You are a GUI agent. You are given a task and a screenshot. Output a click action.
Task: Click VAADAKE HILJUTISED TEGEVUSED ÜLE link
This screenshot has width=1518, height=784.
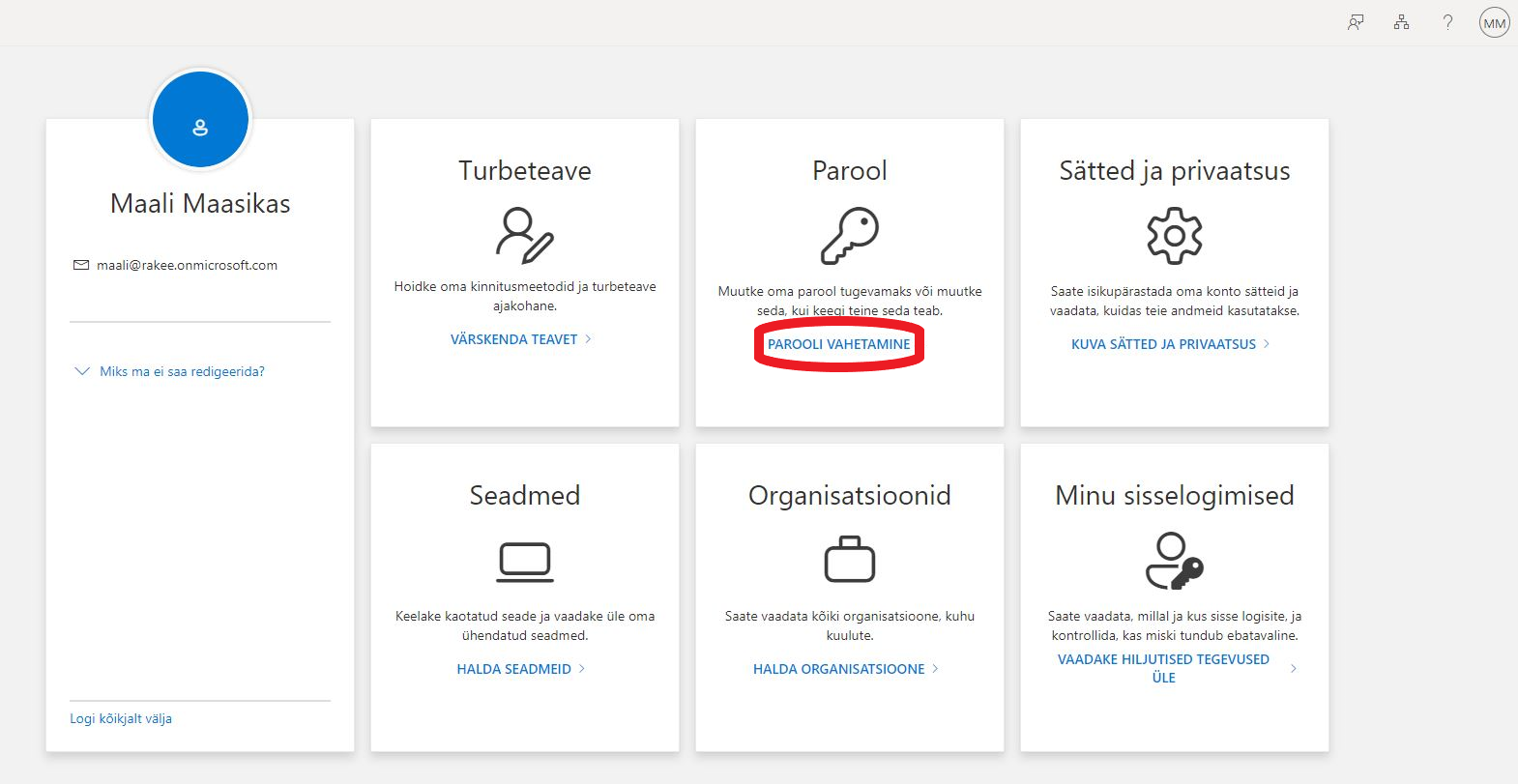[1163, 668]
